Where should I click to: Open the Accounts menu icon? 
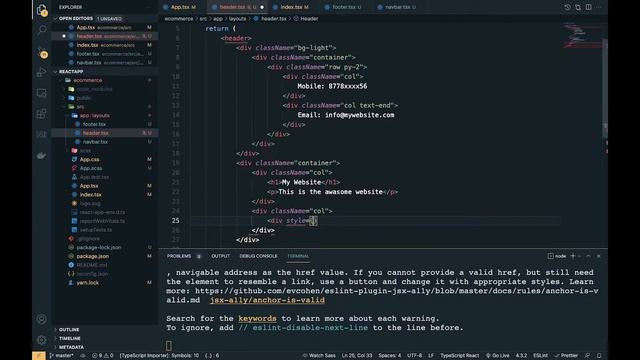point(41,319)
